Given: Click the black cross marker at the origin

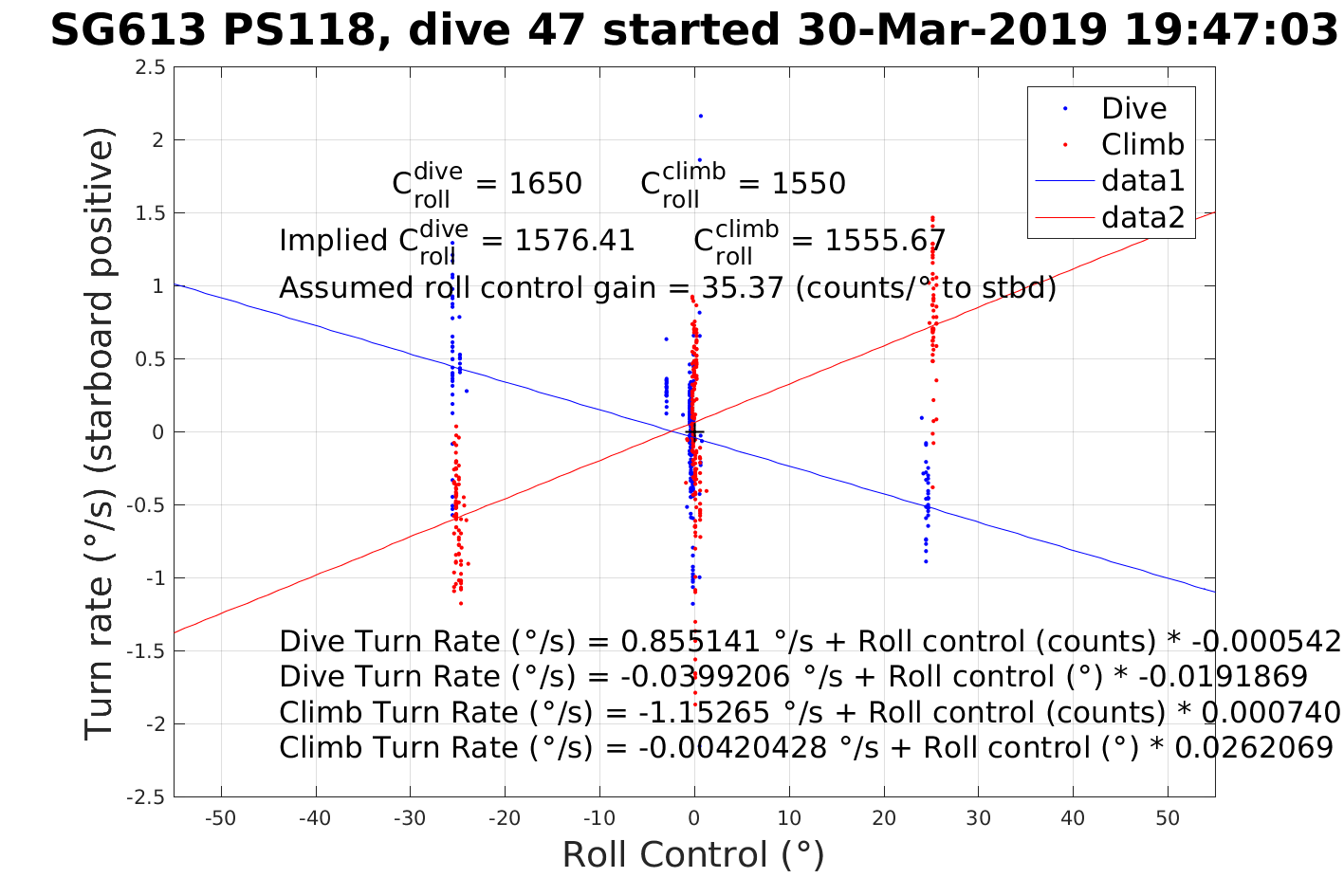Looking at the screenshot, I should 694,432.
